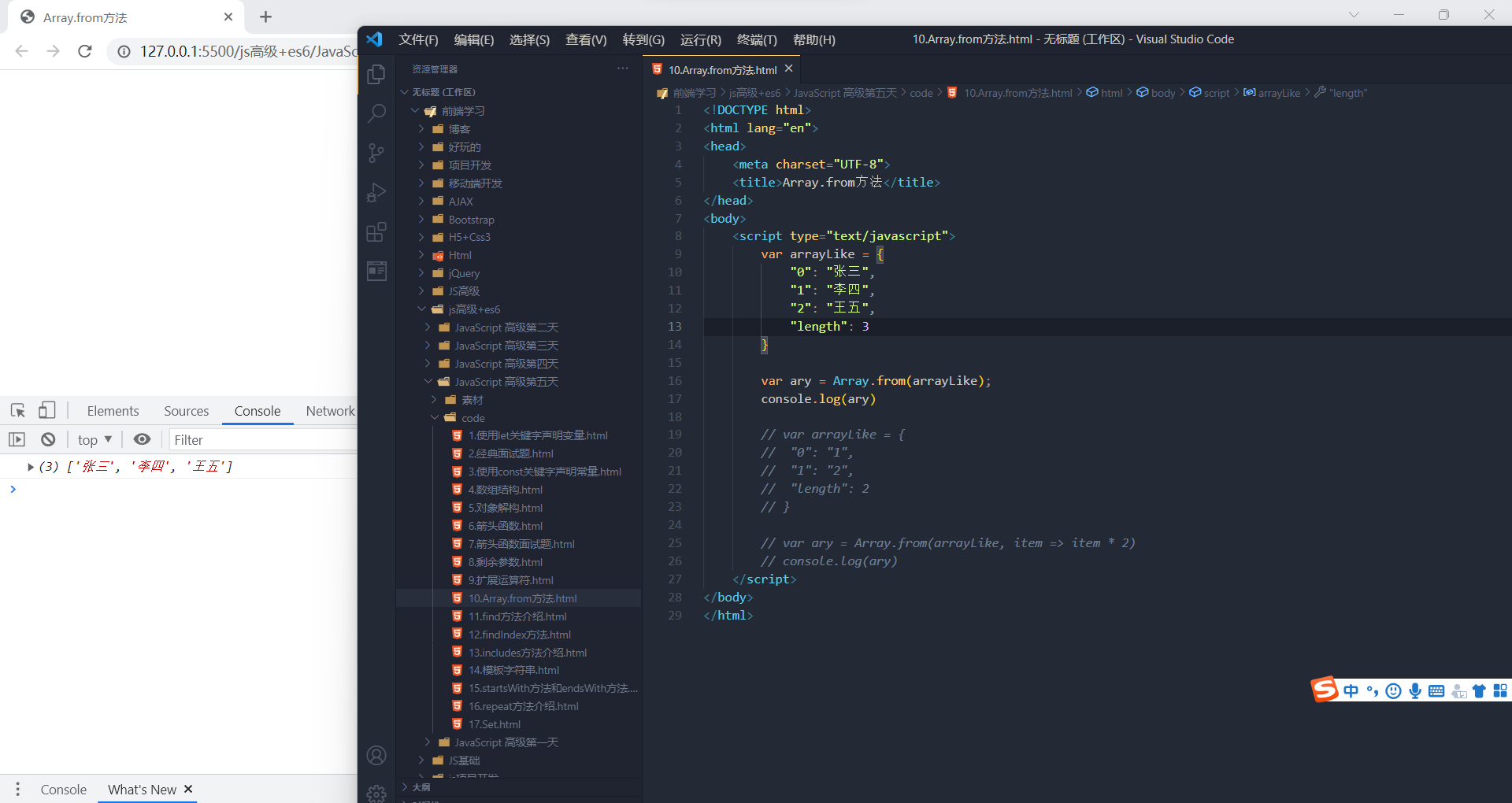Viewport: 1512px width, 803px height.
Task: Toggle the Sogou soft keyboard
Action: coord(1436,690)
